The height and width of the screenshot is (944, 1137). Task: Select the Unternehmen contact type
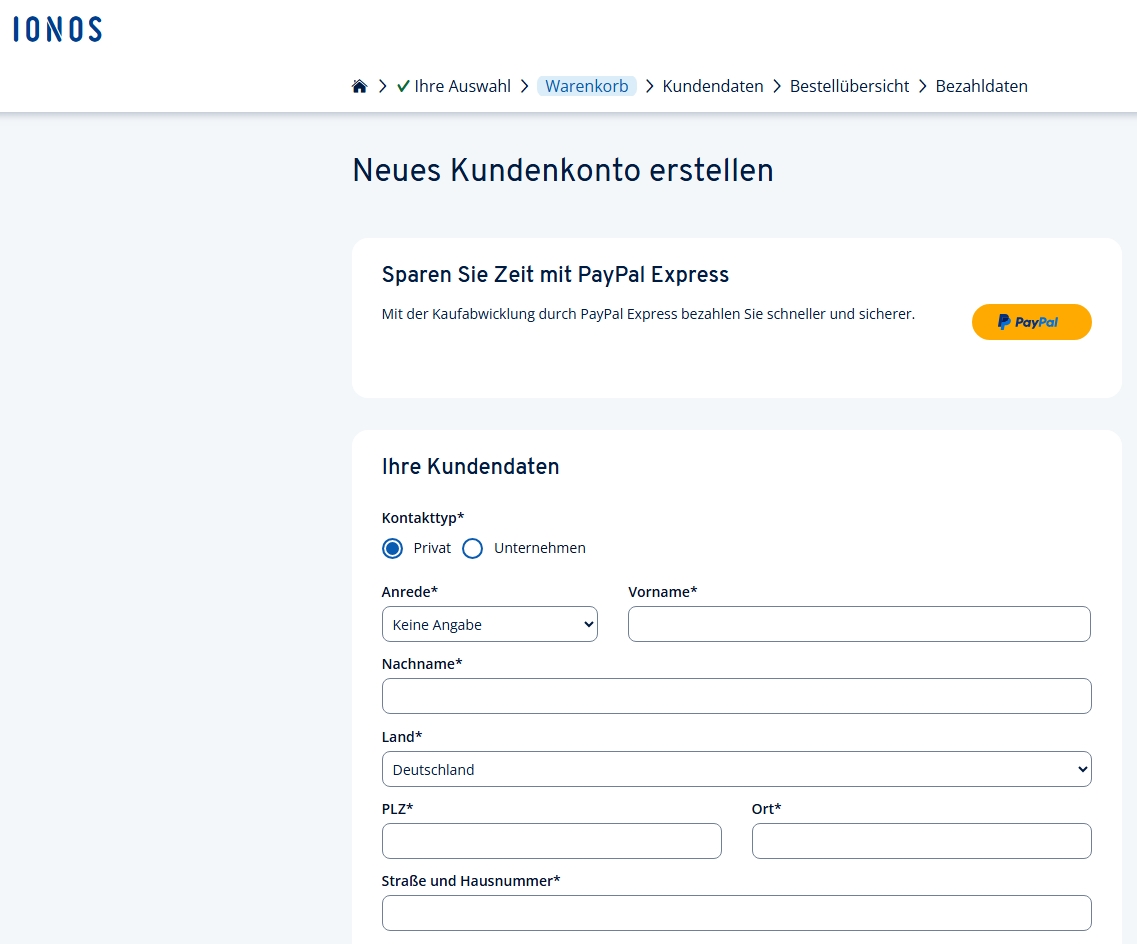tap(473, 548)
